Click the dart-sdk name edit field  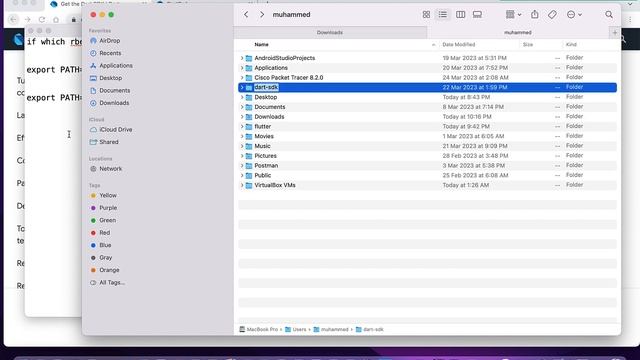click(x=266, y=87)
